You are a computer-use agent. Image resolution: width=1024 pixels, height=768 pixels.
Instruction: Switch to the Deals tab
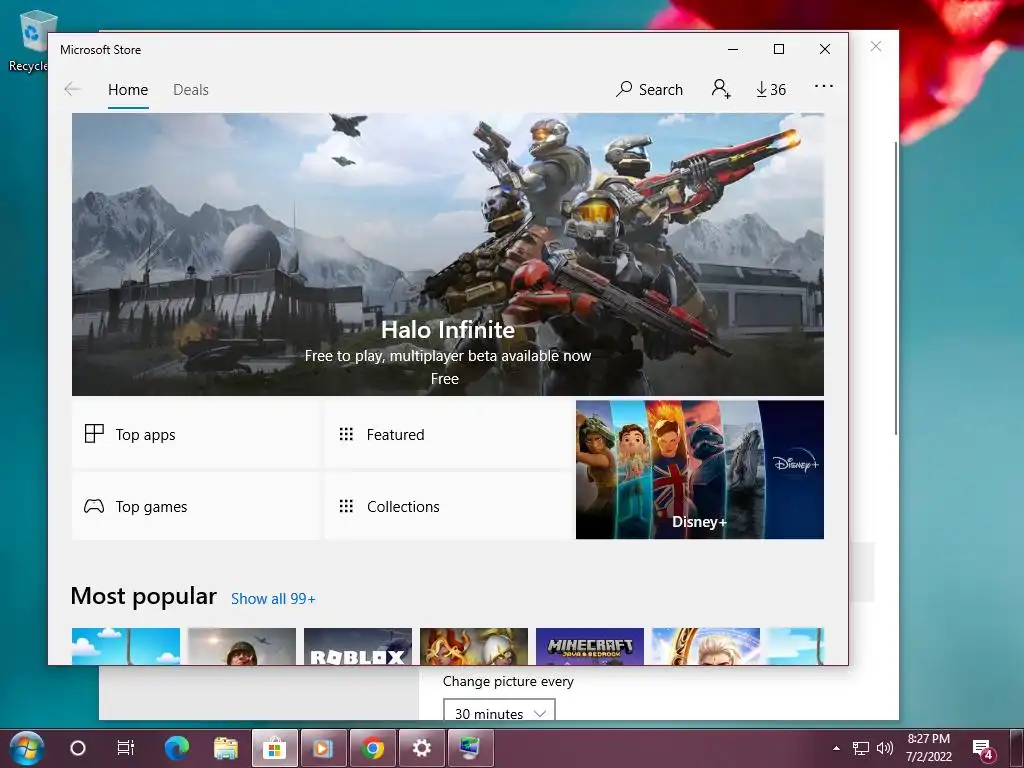(x=191, y=90)
